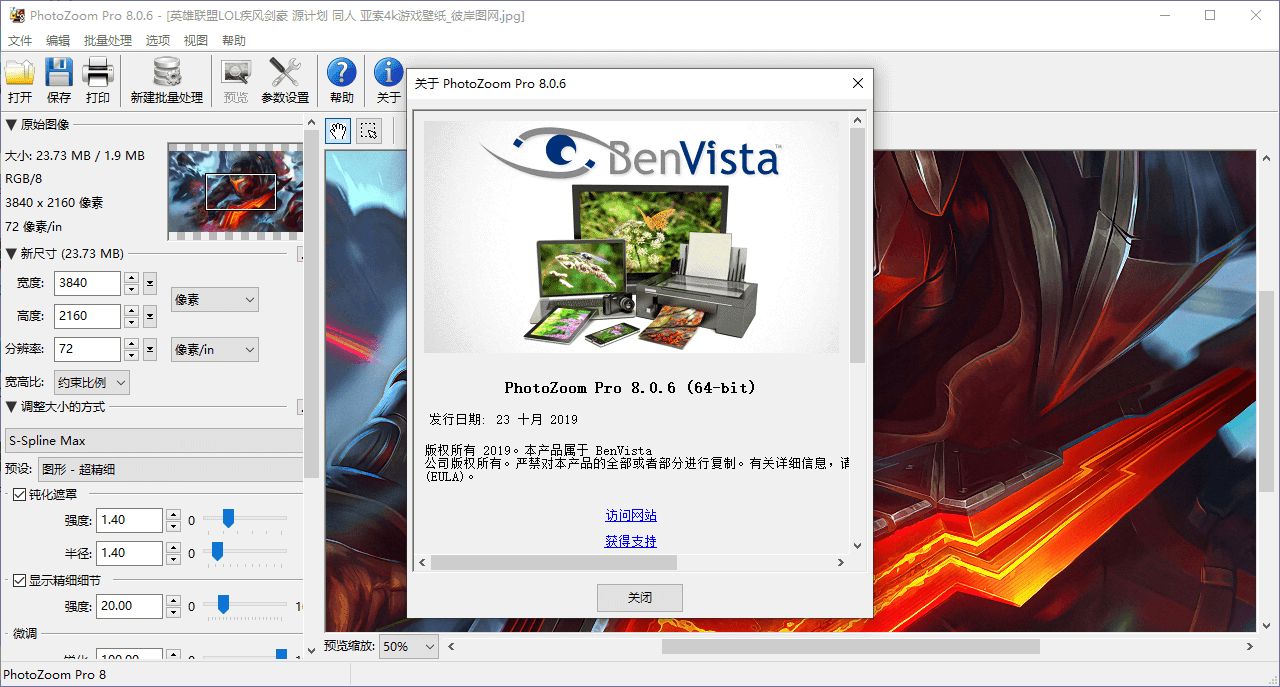Click the 宽度 input field 3840
Screen dimensions: 1280x687
(87, 283)
